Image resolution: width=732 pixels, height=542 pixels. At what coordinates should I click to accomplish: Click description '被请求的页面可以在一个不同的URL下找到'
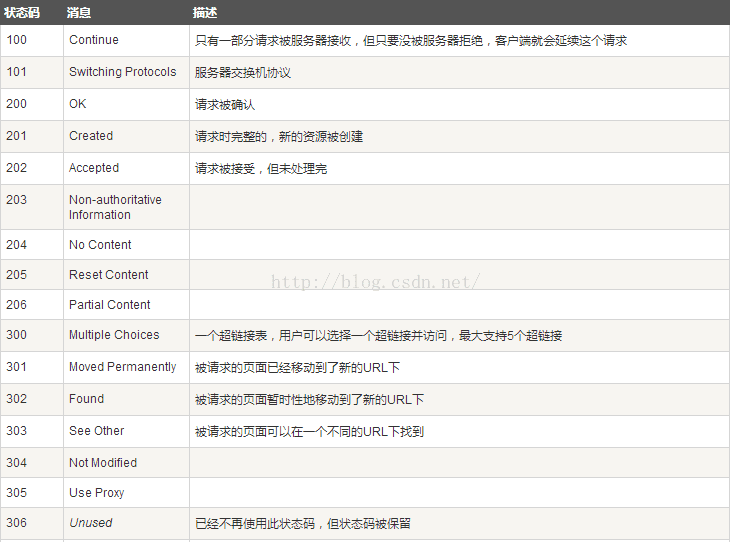coord(309,432)
